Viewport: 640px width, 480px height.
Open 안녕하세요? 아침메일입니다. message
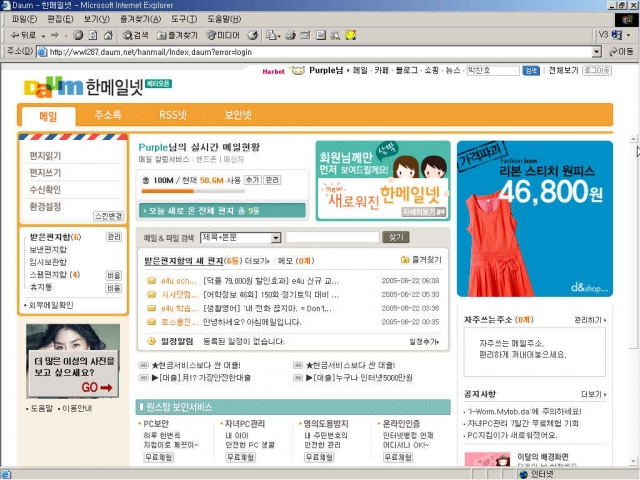[252, 322]
